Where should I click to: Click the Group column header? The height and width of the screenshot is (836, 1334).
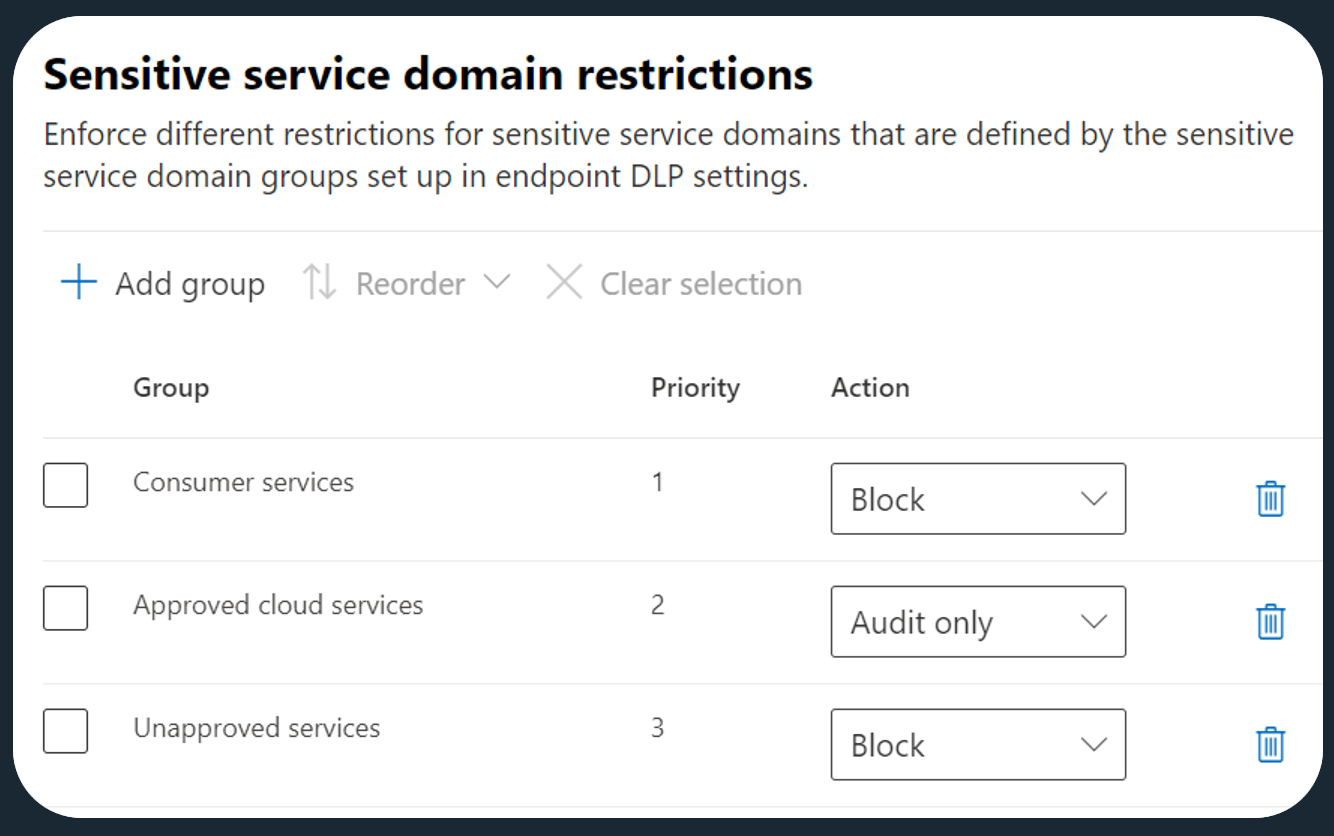pos(171,388)
